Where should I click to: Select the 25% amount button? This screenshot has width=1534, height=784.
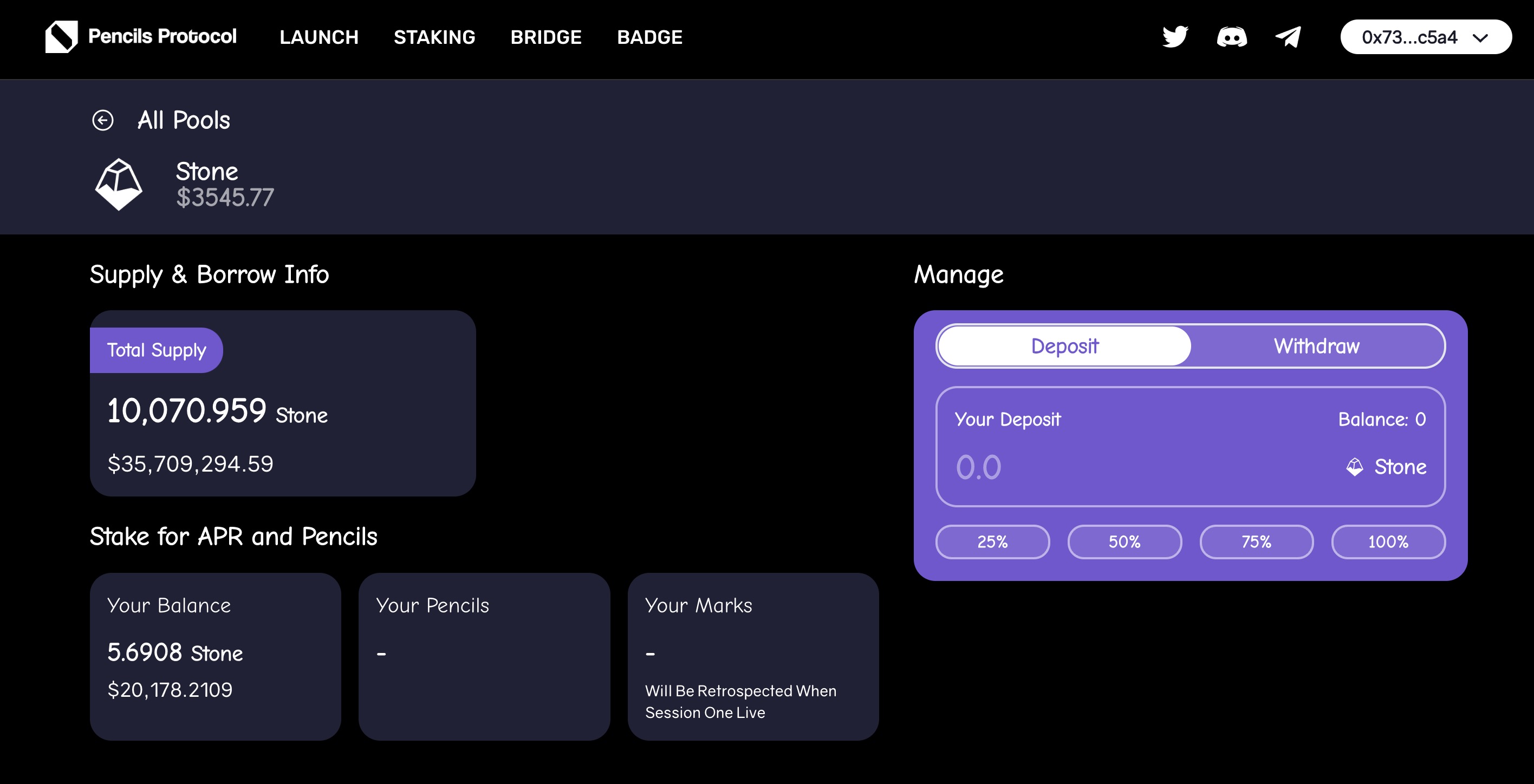[992, 542]
